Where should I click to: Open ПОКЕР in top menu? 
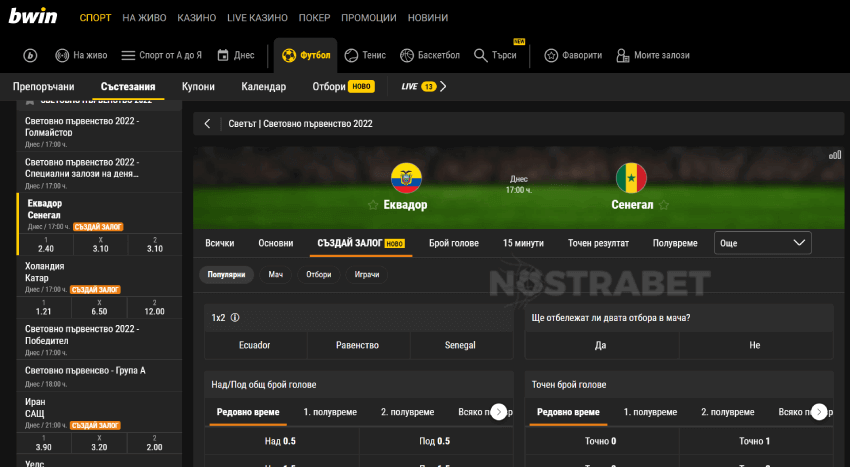coord(314,18)
